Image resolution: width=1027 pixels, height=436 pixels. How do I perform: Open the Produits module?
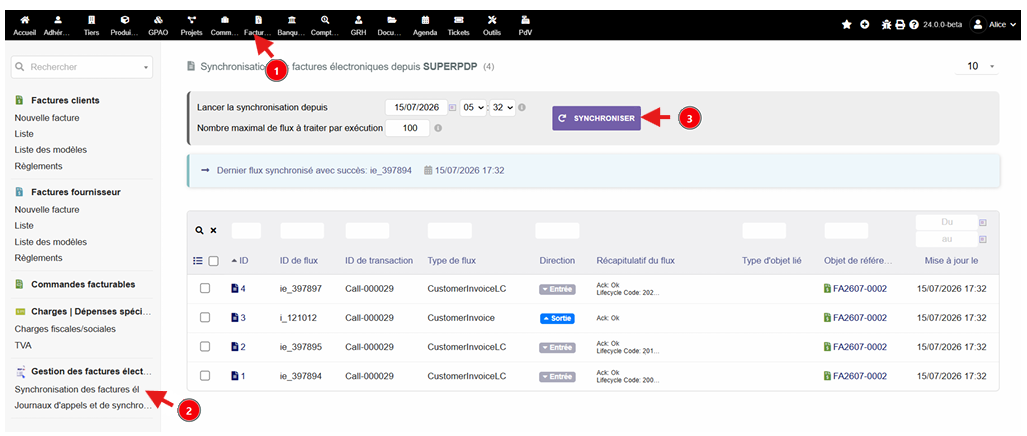click(x=124, y=26)
